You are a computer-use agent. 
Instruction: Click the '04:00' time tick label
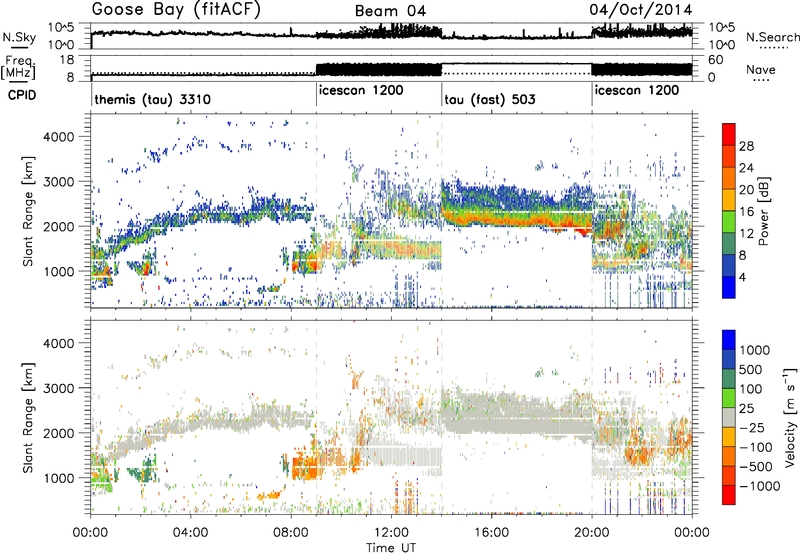point(190,533)
